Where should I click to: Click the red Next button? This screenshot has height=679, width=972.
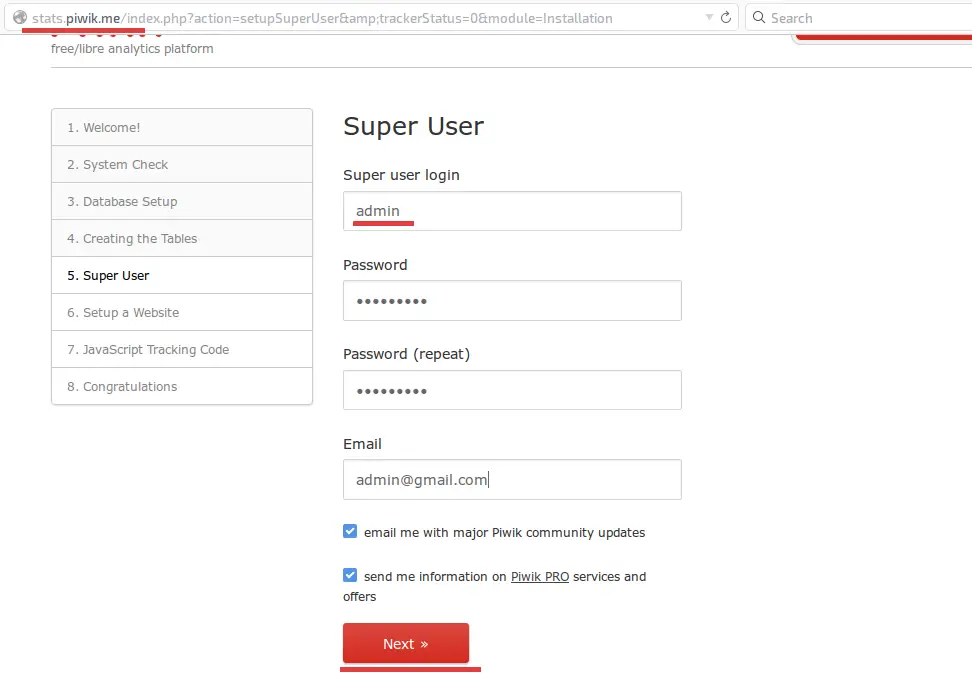coord(406,643)
